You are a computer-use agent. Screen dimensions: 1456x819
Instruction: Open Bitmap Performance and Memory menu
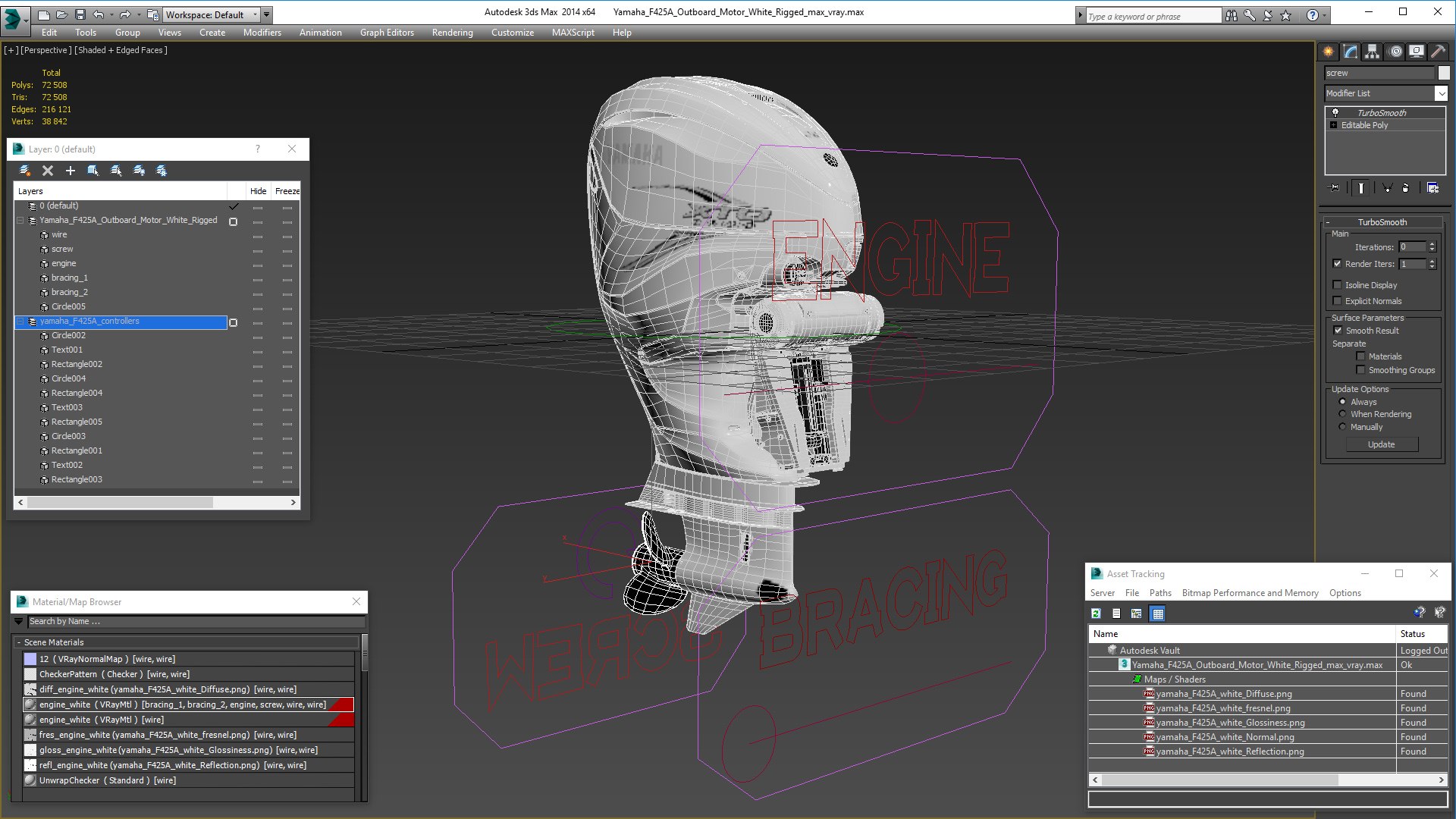tap(1250, 593)
